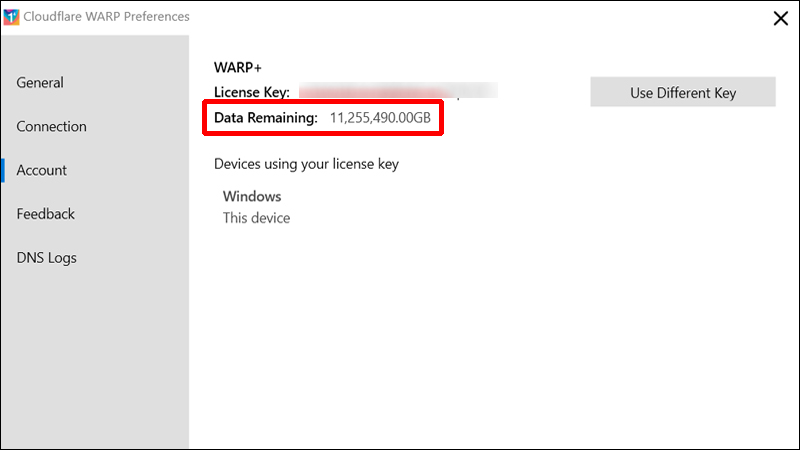
Task: Select the 11,255,490.00GB remaining value
Action: 380,118
